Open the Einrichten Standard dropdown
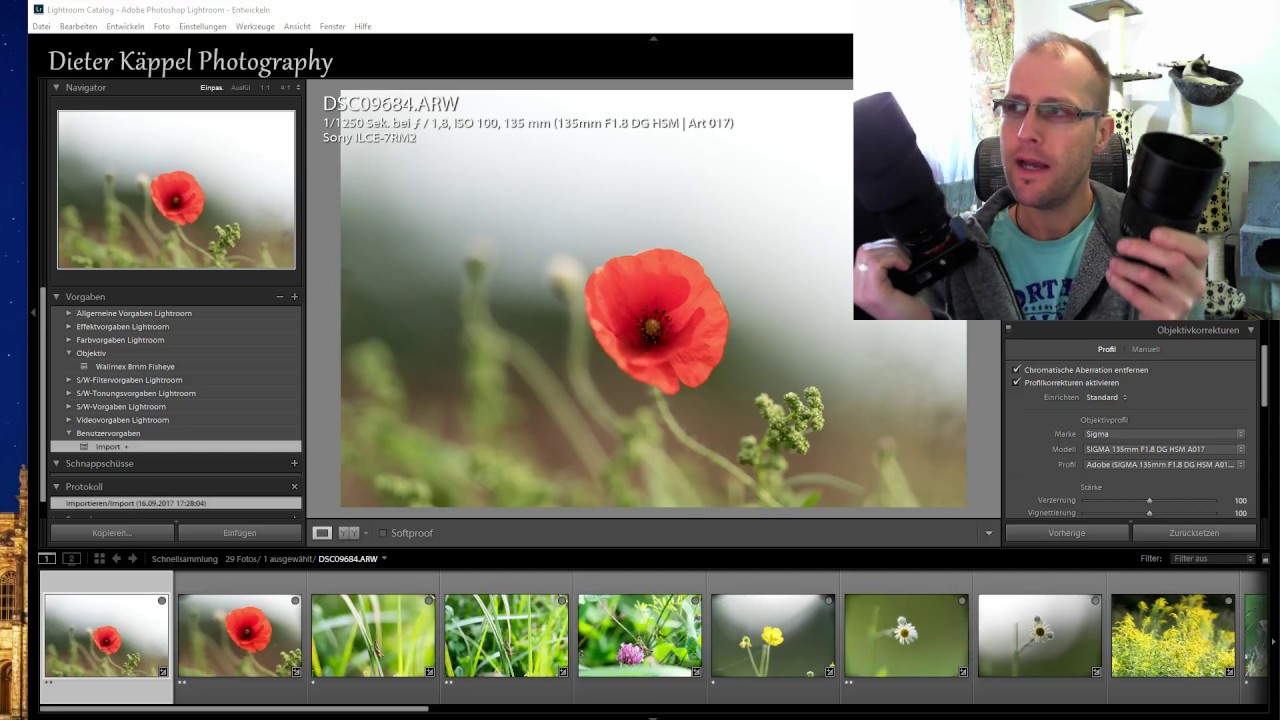Screen dimensions: 1280x720 (x=1107, y=398)
